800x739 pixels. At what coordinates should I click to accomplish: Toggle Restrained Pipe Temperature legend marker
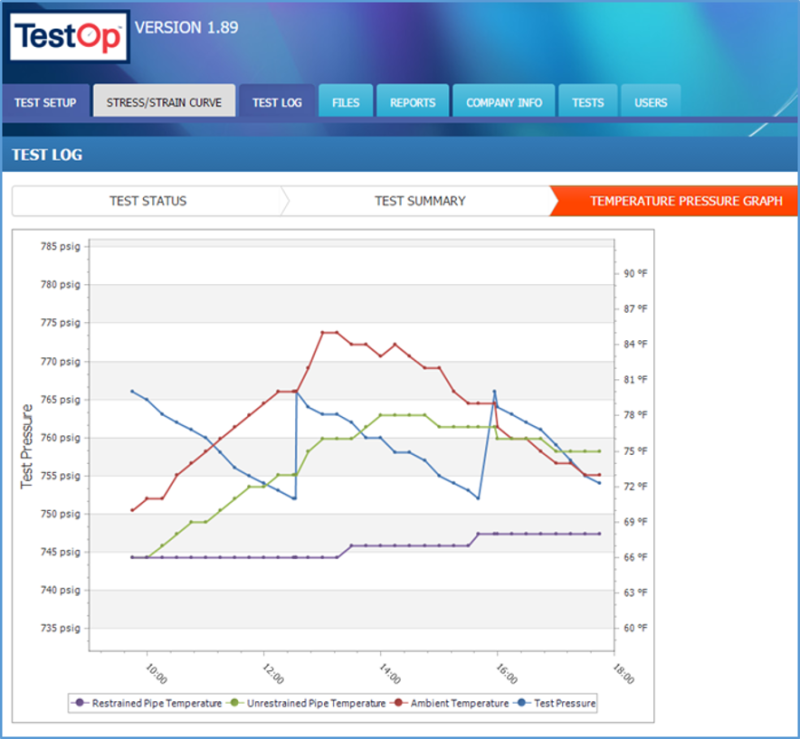(x=80, y=703)
